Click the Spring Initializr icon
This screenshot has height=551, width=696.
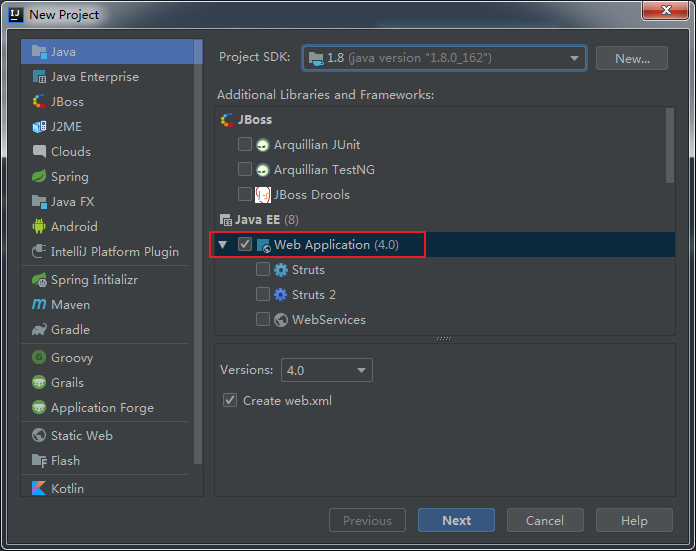[39, 280]
